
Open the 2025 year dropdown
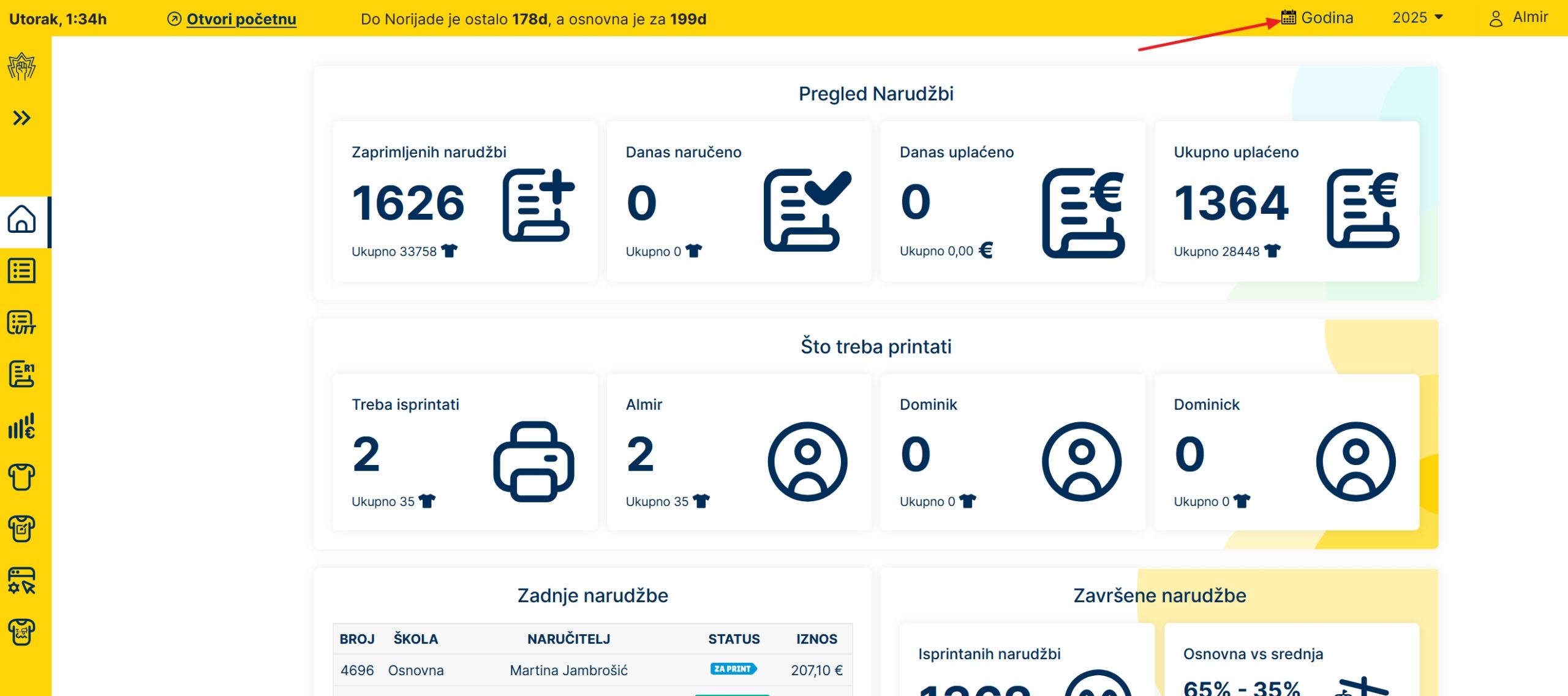click(1417, 18)
